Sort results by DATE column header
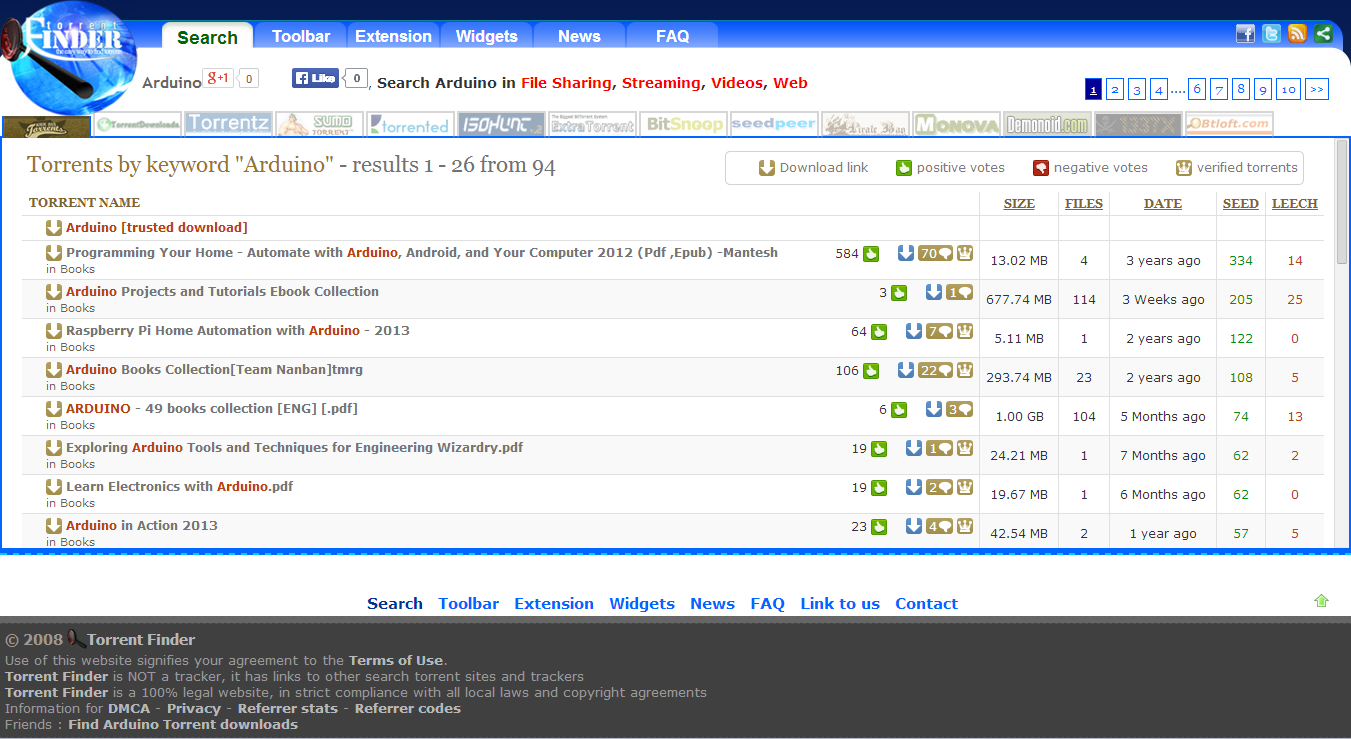 point(1163,204)
